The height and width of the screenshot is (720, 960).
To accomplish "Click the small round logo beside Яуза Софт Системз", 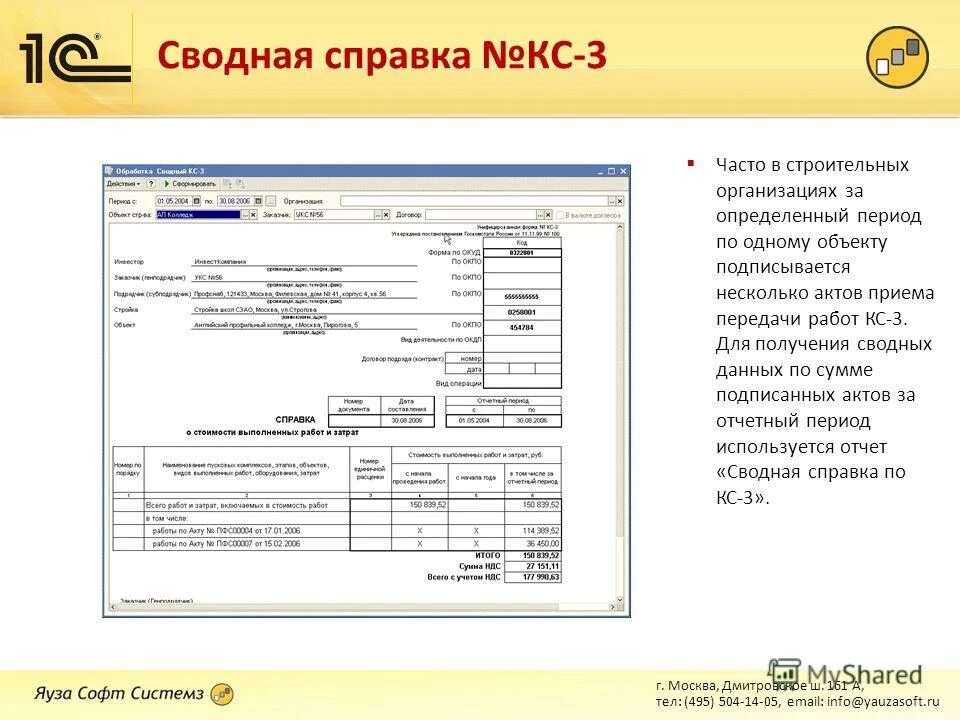I will (x=222, y=694).
